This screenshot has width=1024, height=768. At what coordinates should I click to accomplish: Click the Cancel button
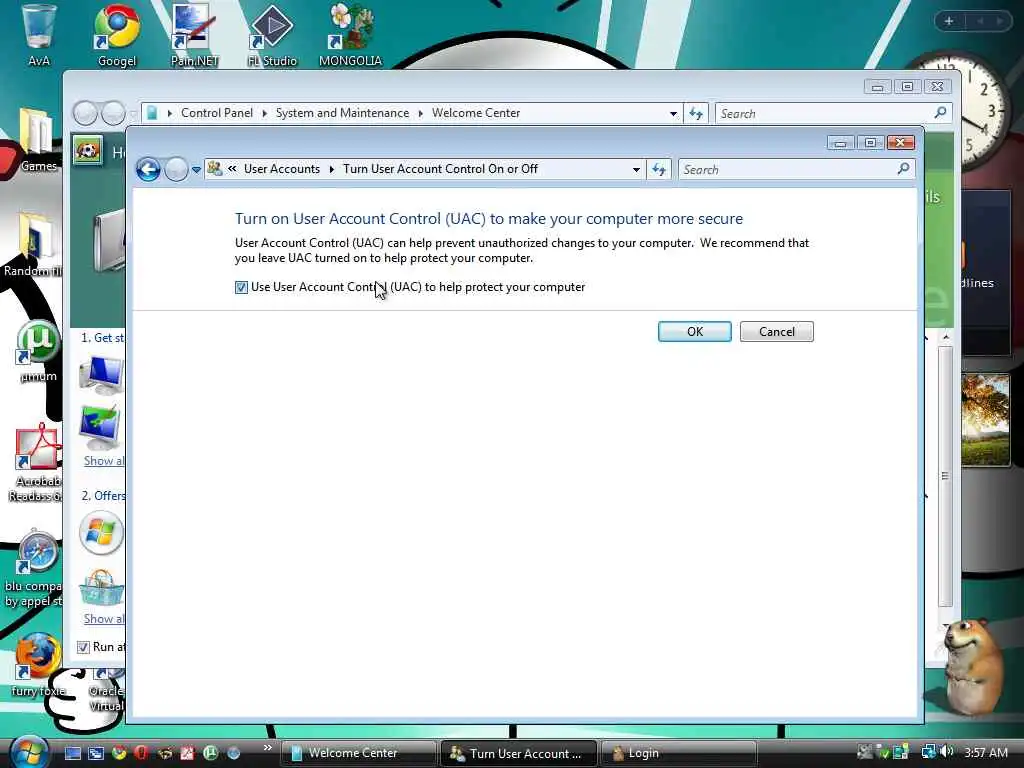[777, 332]
